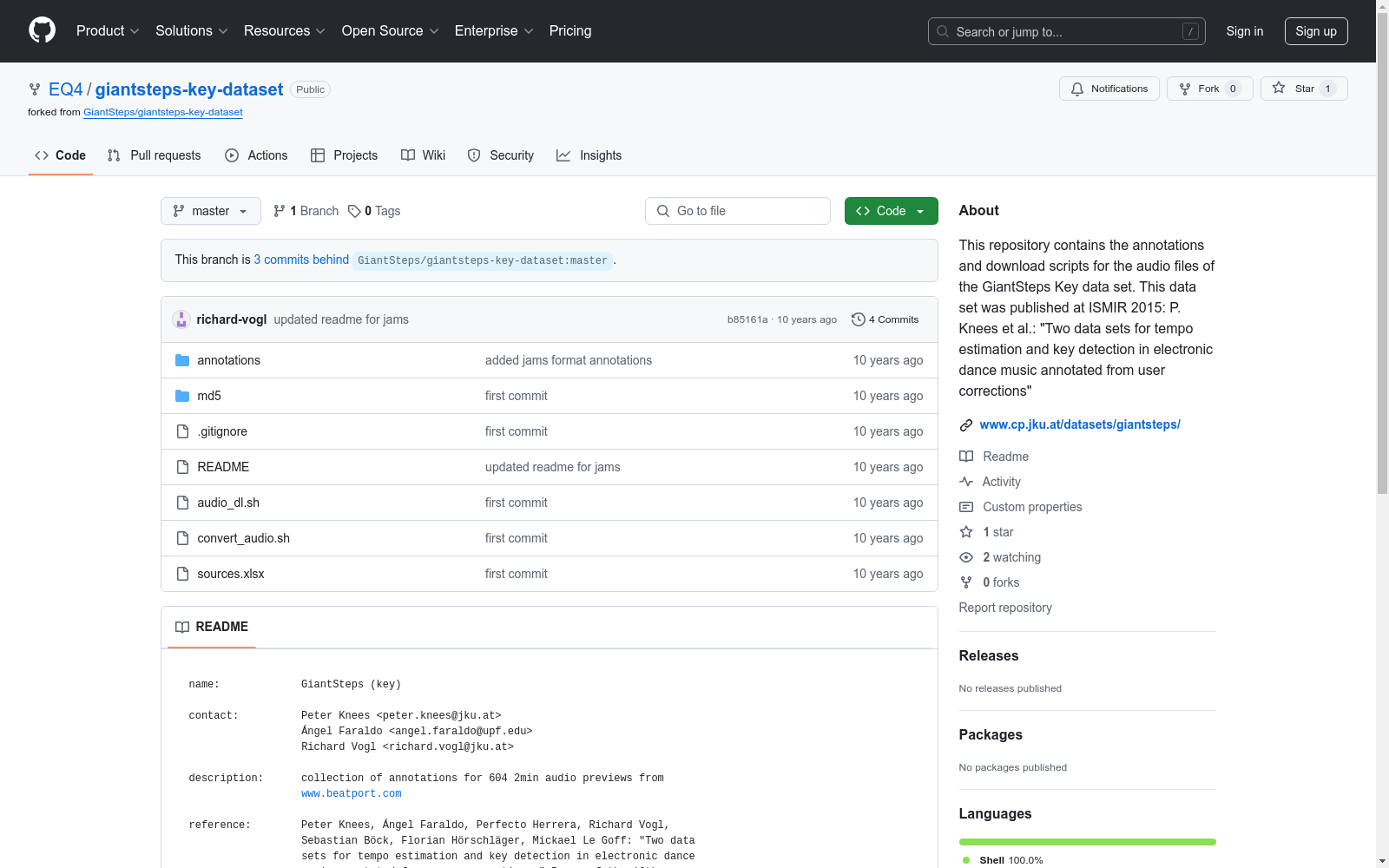Expand the Enterprise menu
Image resolution: width=1389 pixels, height=868 pixels.
494,31
